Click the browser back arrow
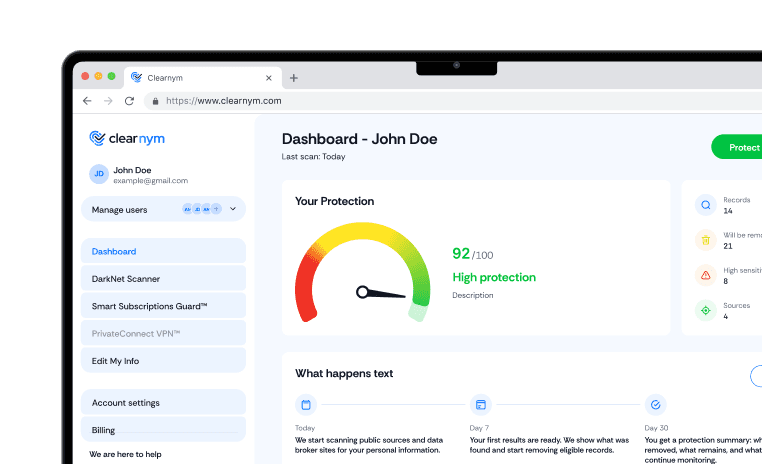762x464 pixels. pyautogui.click(x=87, y=101)
